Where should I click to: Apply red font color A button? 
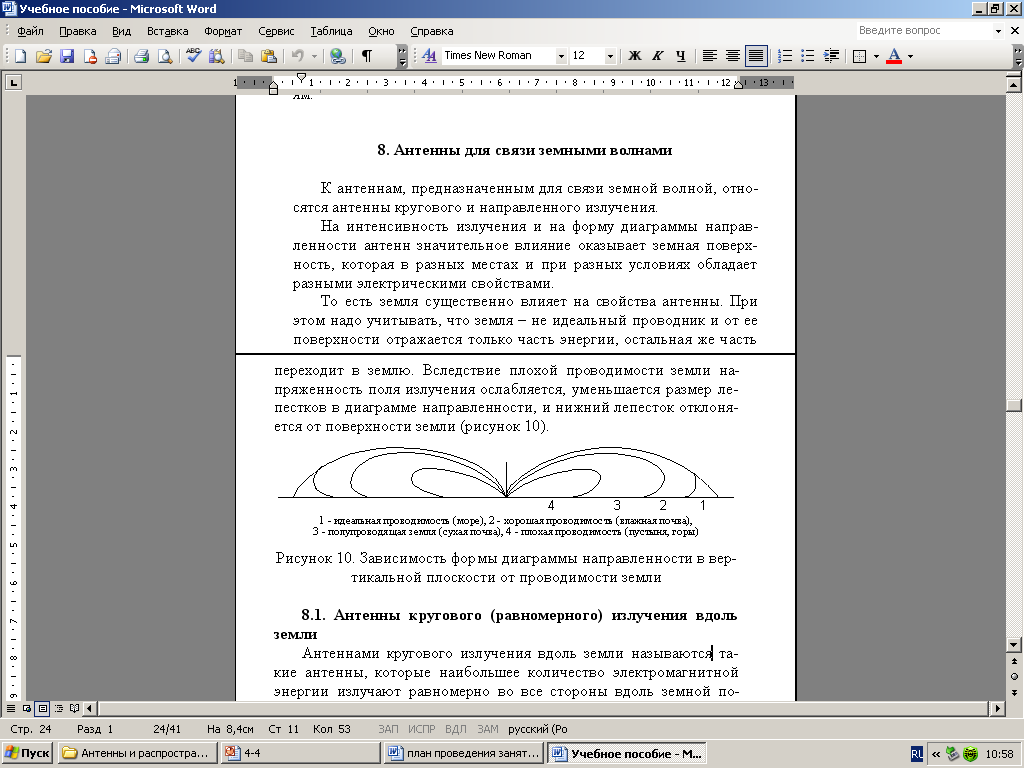pyautogui.click(x=894, y=56)
